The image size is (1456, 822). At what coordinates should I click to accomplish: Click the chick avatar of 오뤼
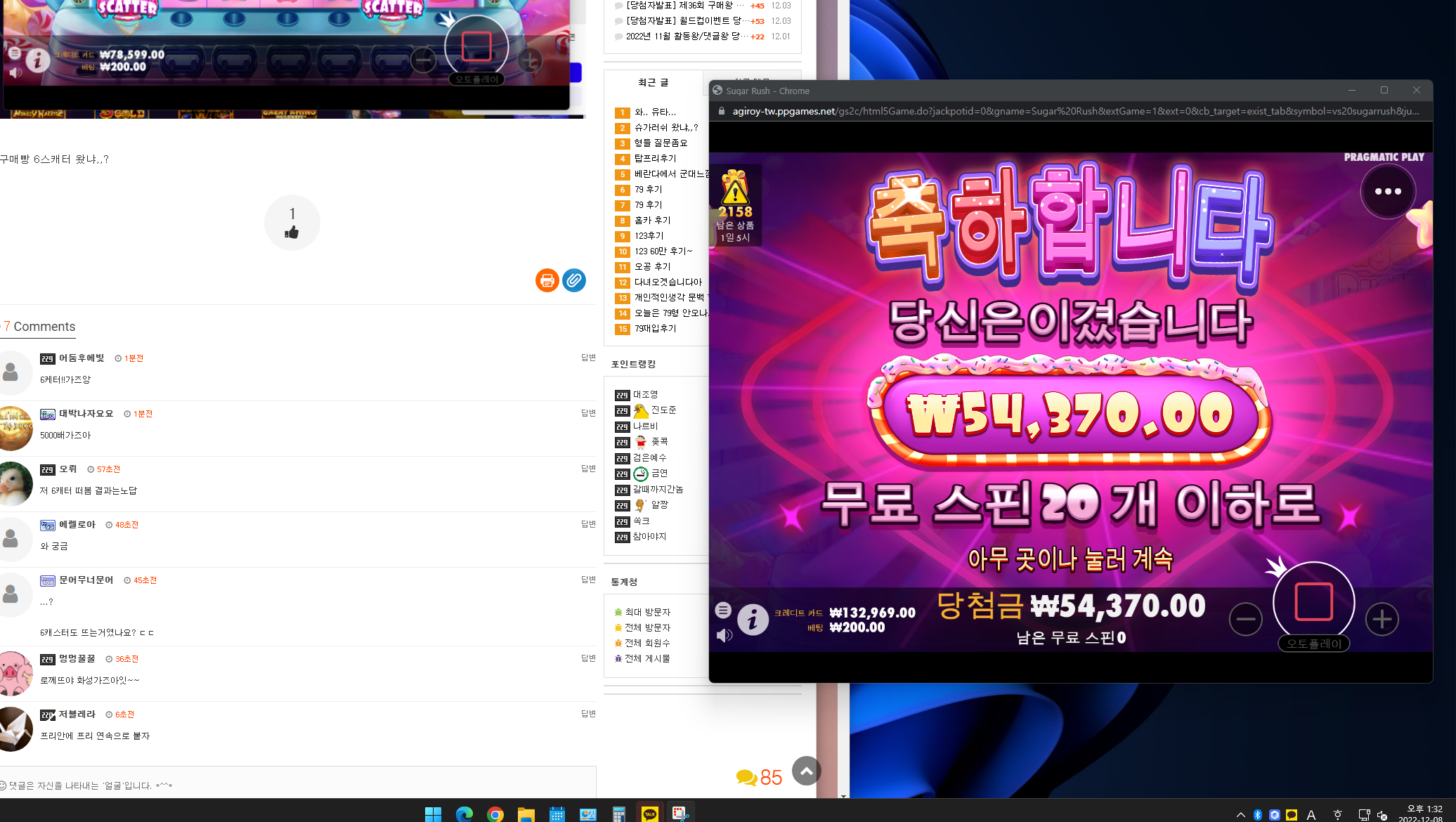tap(15, 483)
